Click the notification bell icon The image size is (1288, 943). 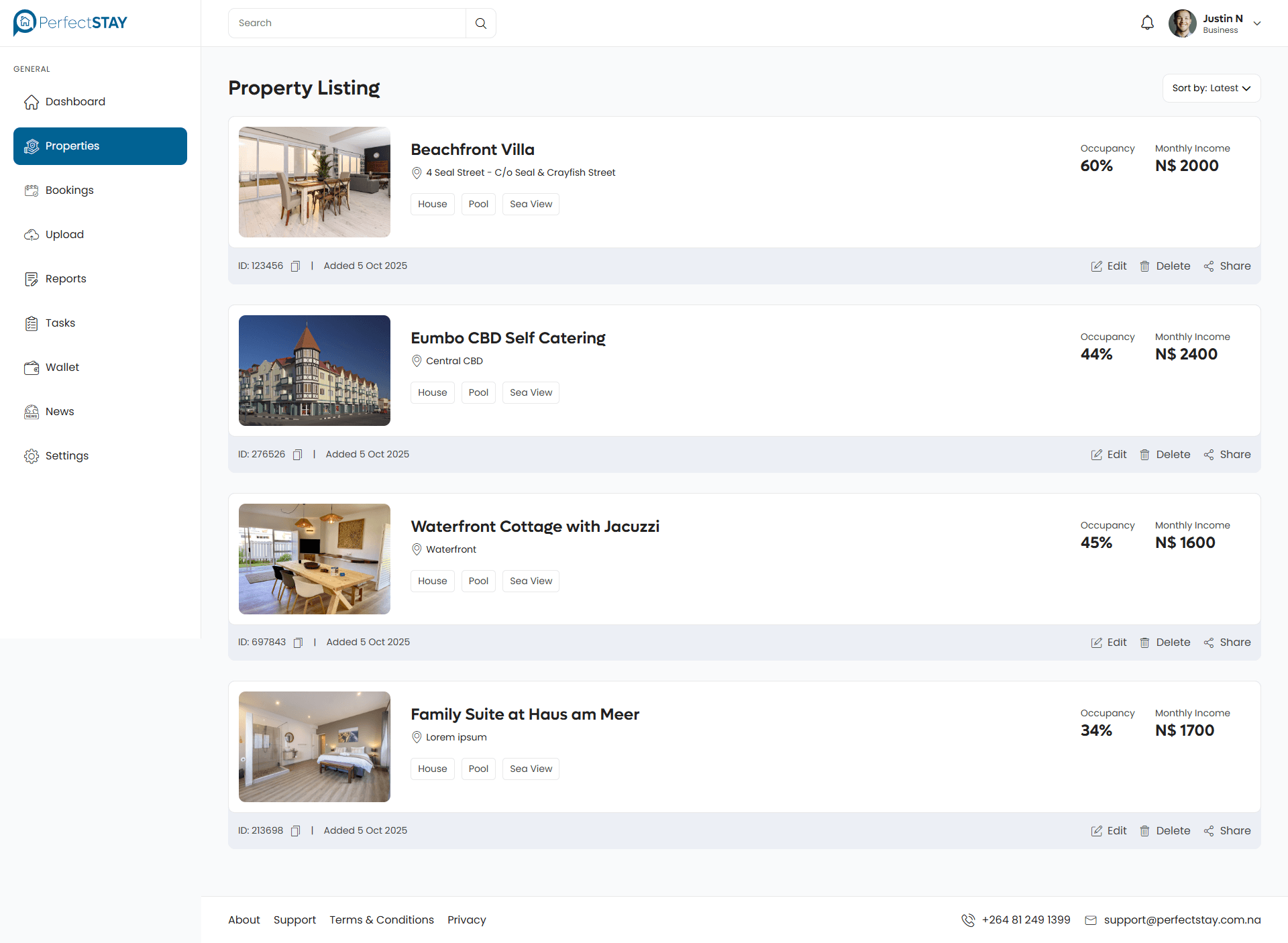(x=1147, y=23)
